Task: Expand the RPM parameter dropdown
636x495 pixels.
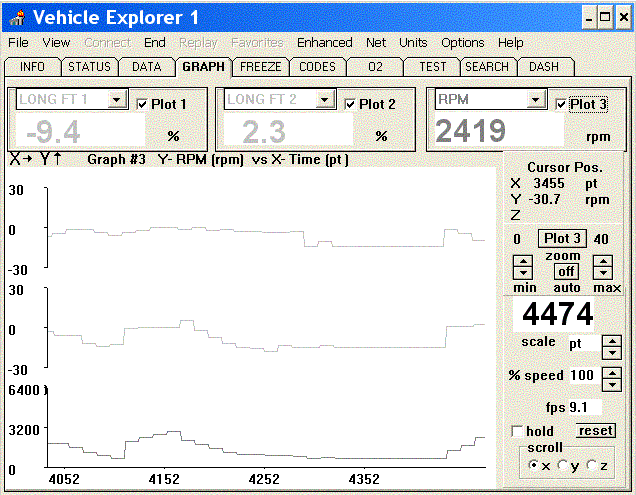Action: [x=536, y=100]
